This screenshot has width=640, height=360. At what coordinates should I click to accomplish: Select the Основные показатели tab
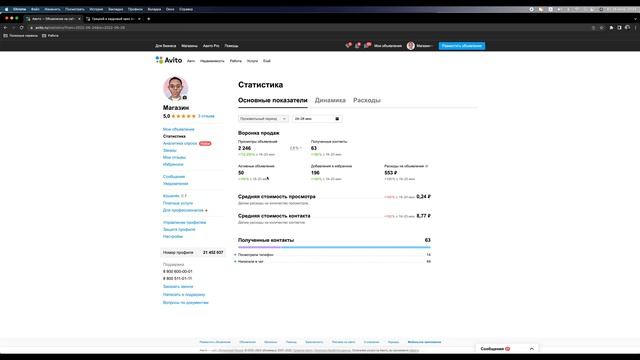(273, 100)
